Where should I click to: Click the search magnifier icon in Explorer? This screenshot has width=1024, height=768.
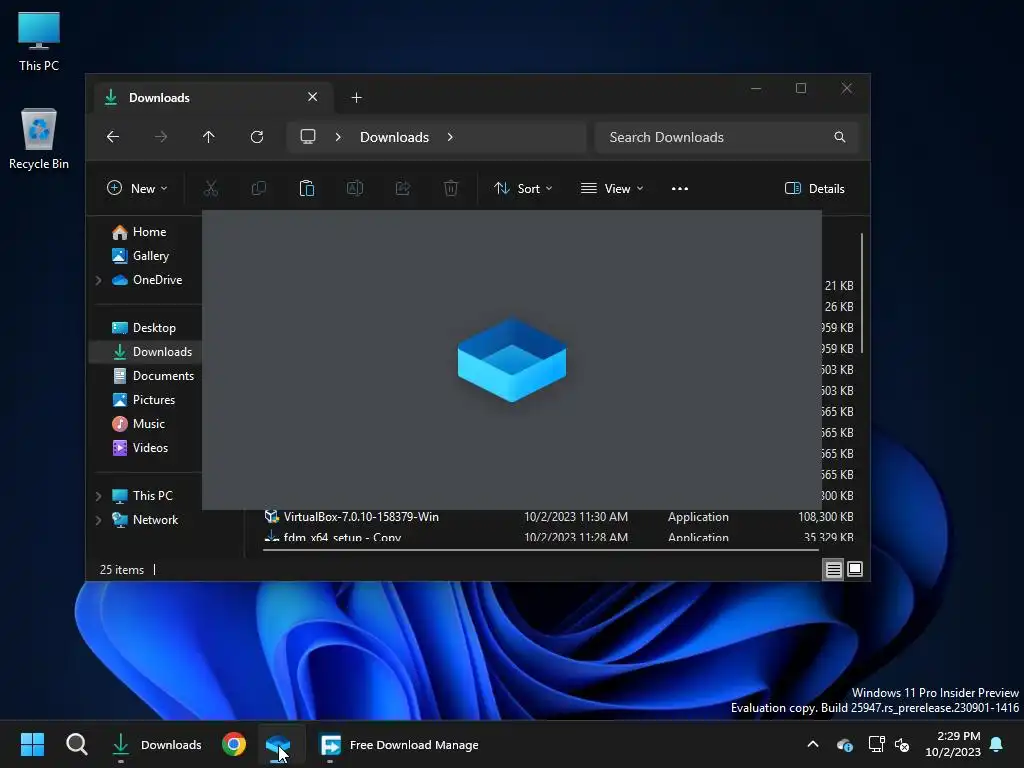pyautogui.click(x=839, y=137)
